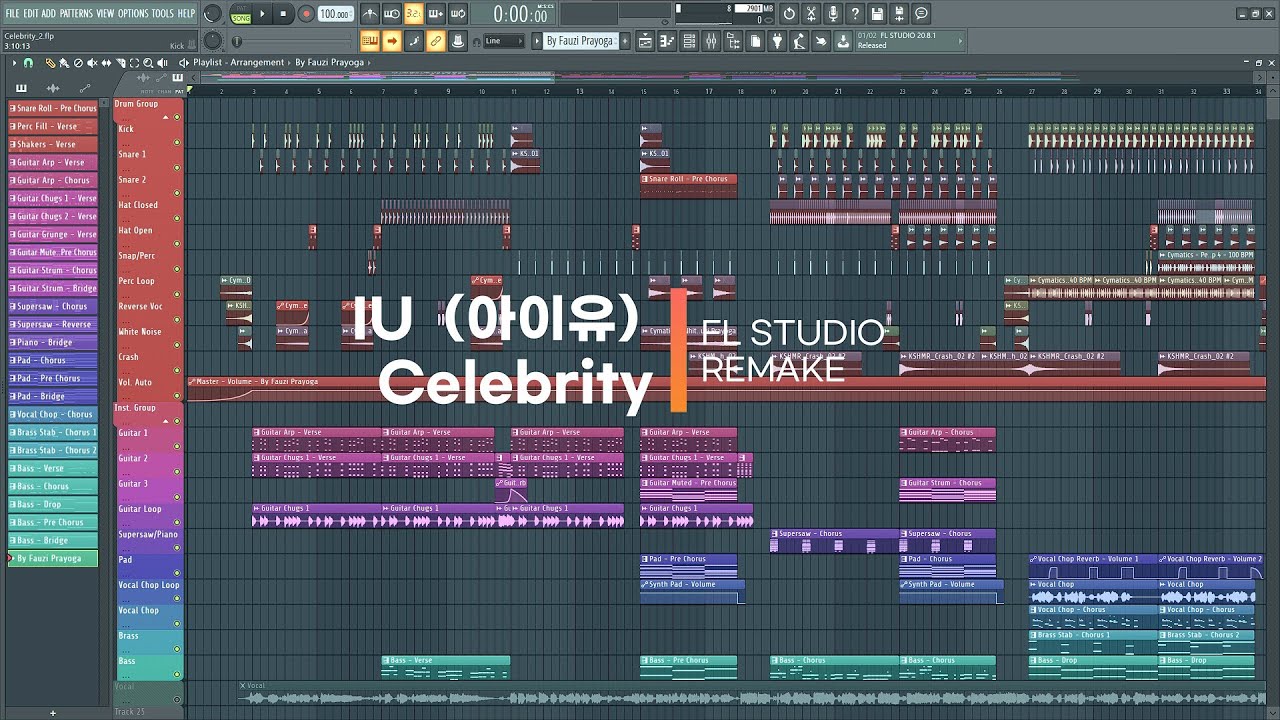
Task: Mute the Kick track
Action: (x=177, y=142)
